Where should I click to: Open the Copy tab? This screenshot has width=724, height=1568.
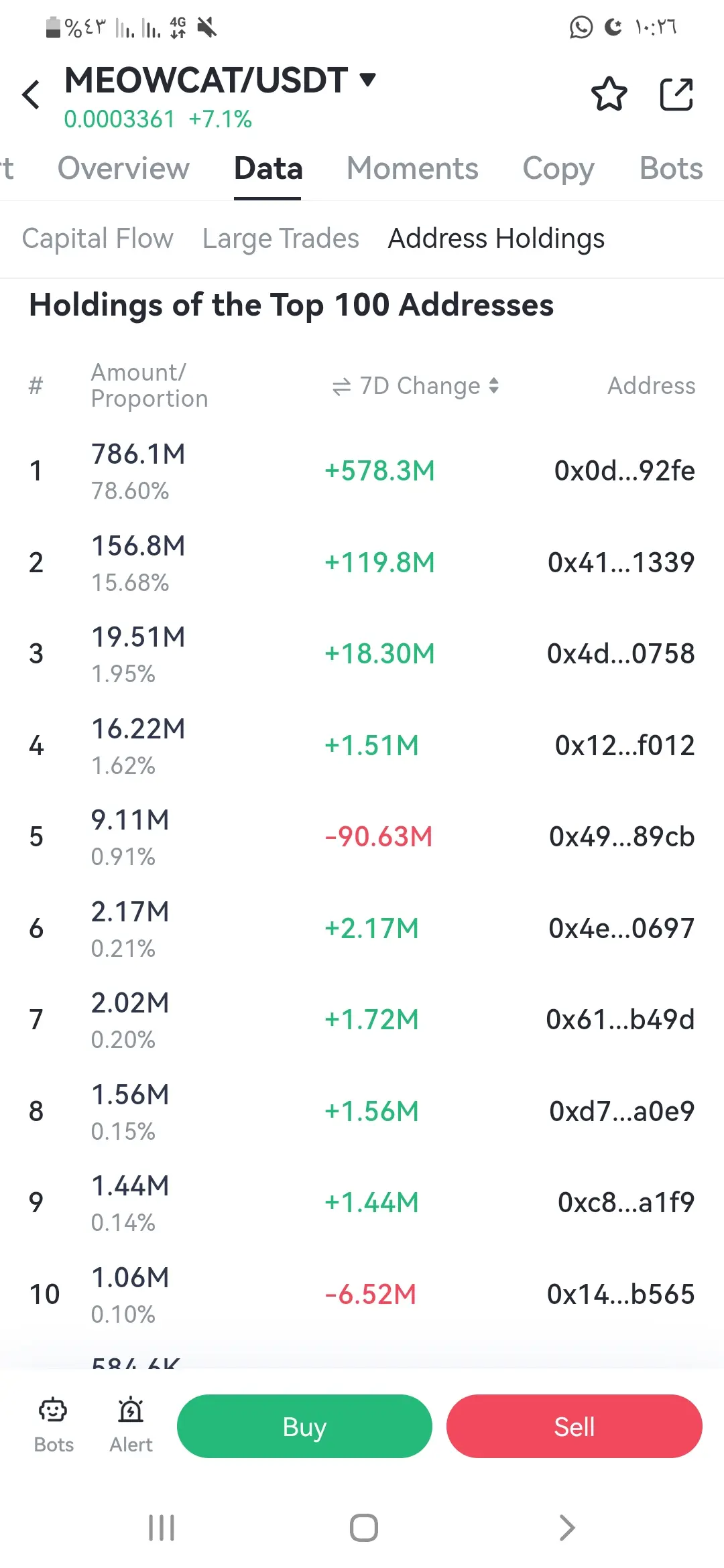pos(558,168)
